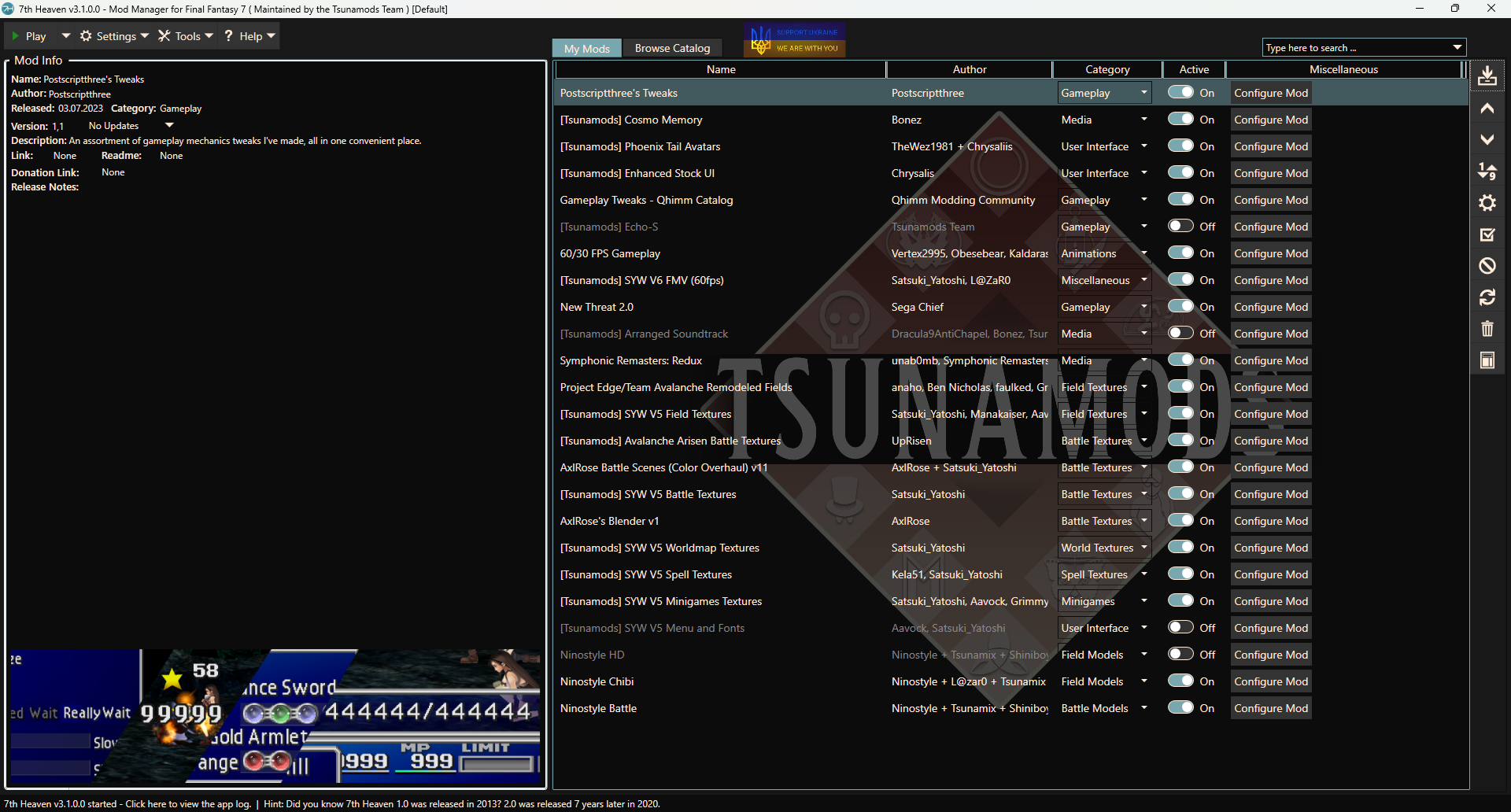Select SYW V6 FMV (60fps) row
Image resolution: width=1511 pixels, height=812 pixels.
point(1011,280)
